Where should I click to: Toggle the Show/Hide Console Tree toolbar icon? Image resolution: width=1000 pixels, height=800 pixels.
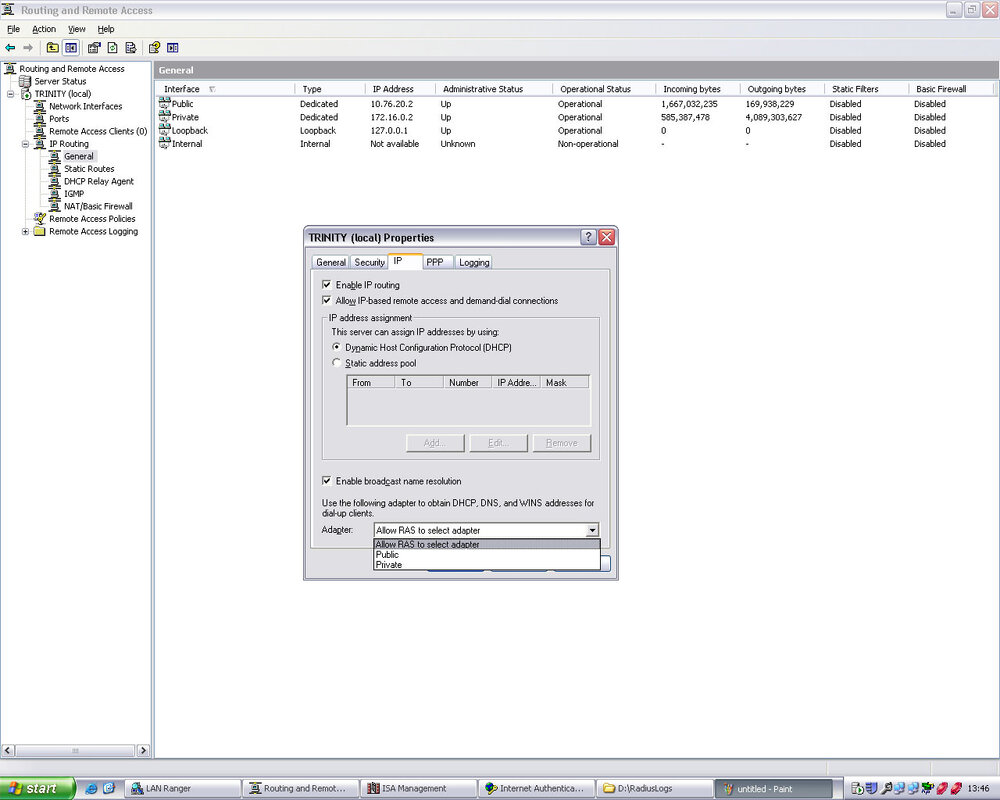(71, 48)
